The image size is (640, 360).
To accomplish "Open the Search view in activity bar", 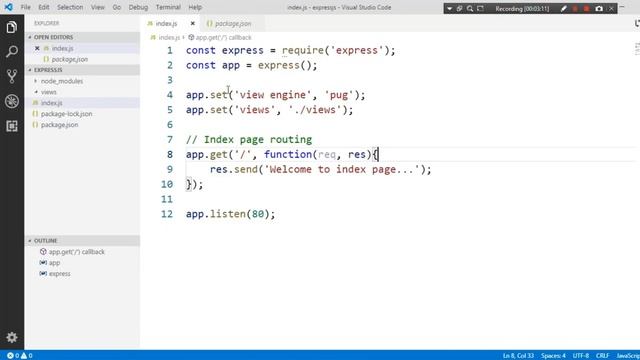I will click(x=11, y=52).
